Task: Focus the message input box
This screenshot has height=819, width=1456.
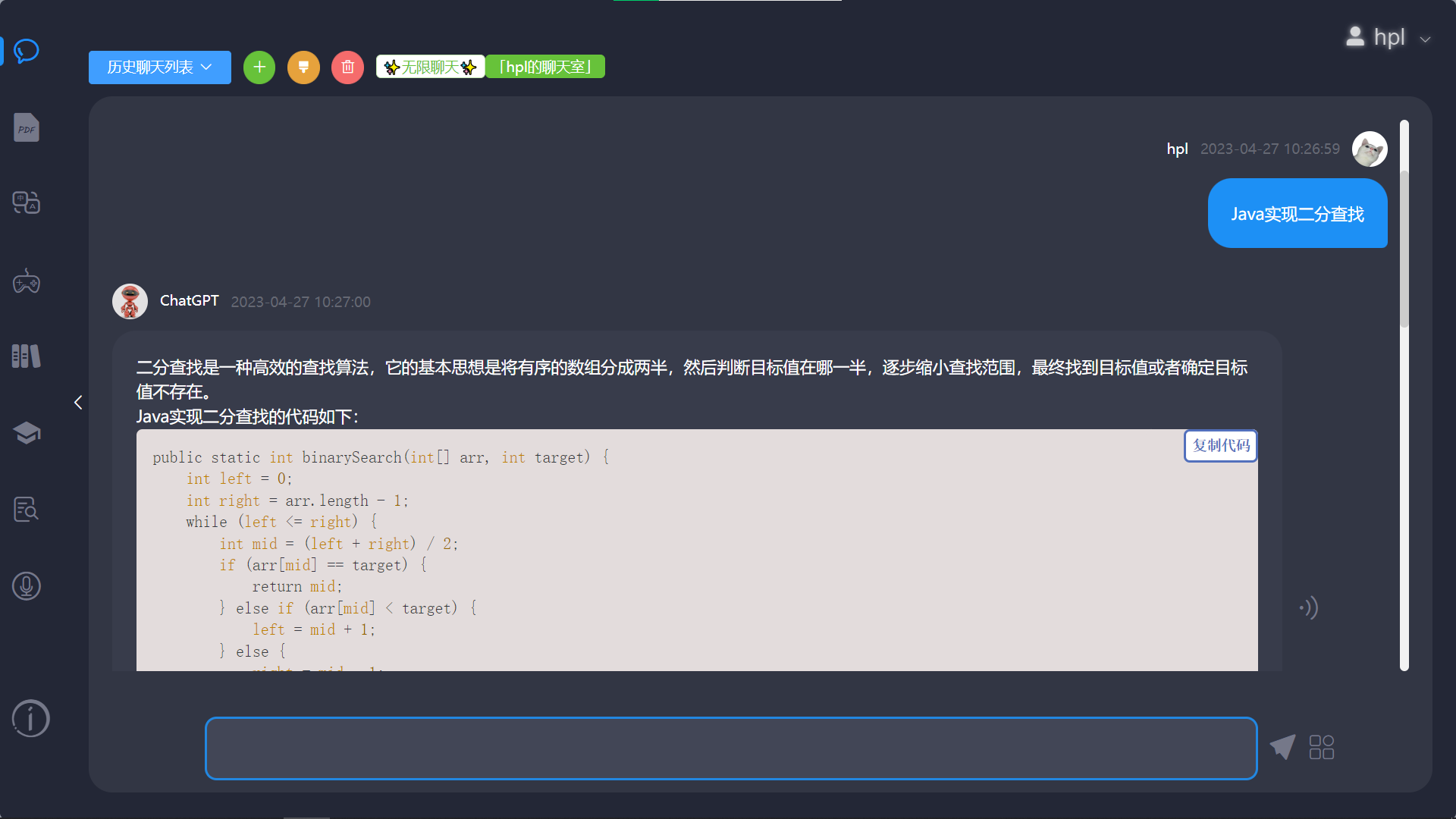Action: (730, 748)
